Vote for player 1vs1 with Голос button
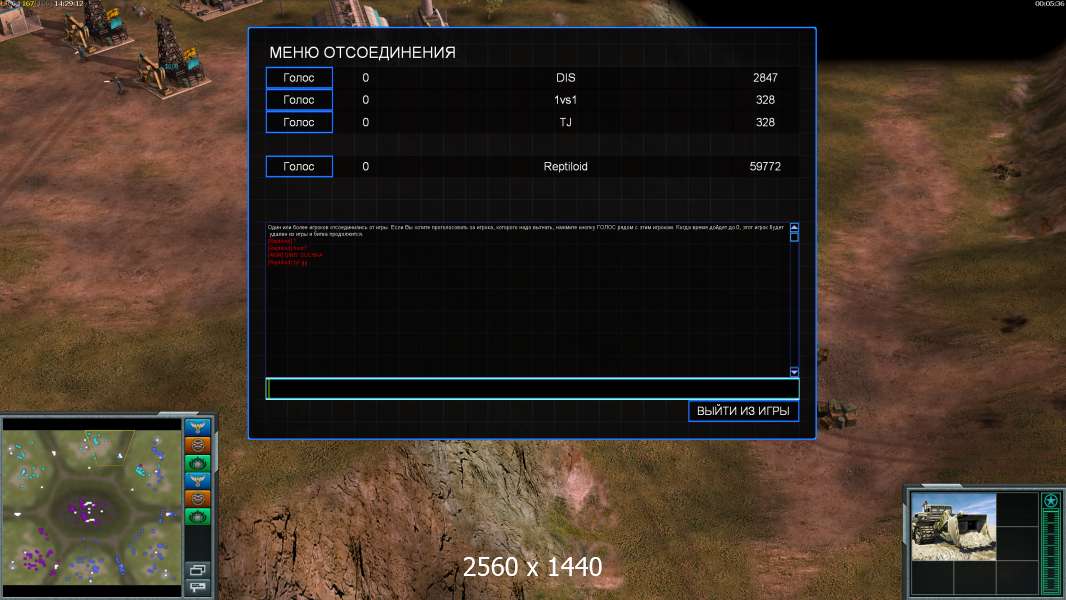1066x600 pixels. pyautogui.click(x=299, y=100)
